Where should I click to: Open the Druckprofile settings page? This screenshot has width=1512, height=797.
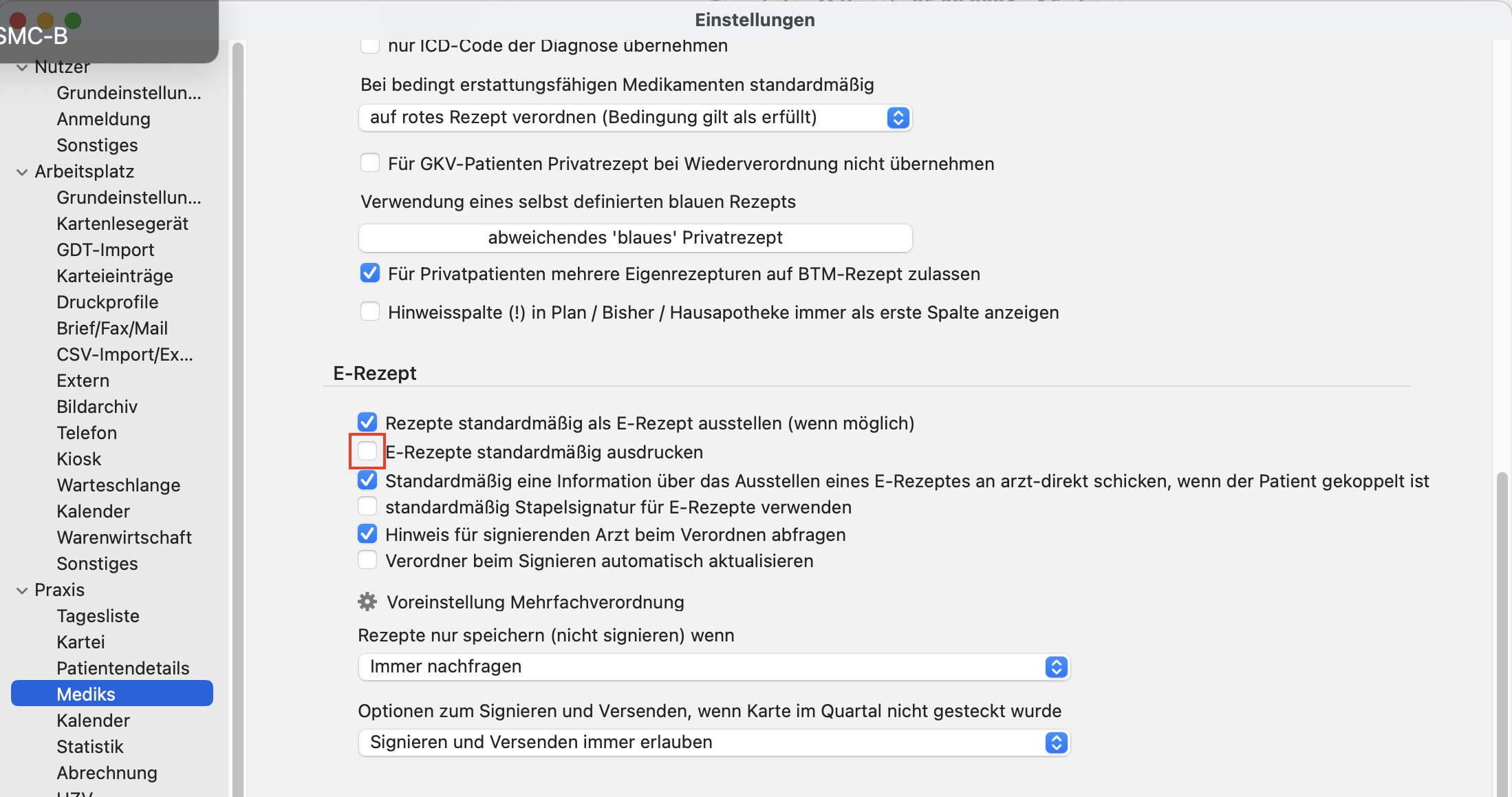(107, 302)
